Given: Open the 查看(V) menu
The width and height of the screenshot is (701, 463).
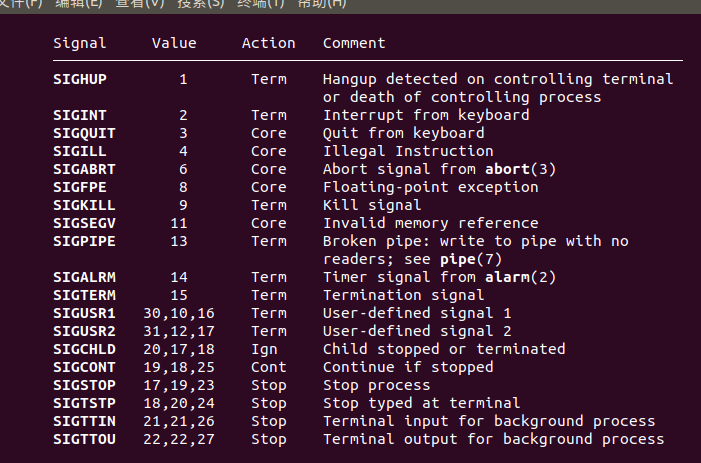Looking at the screenshot, I should (x=141, y=4).
